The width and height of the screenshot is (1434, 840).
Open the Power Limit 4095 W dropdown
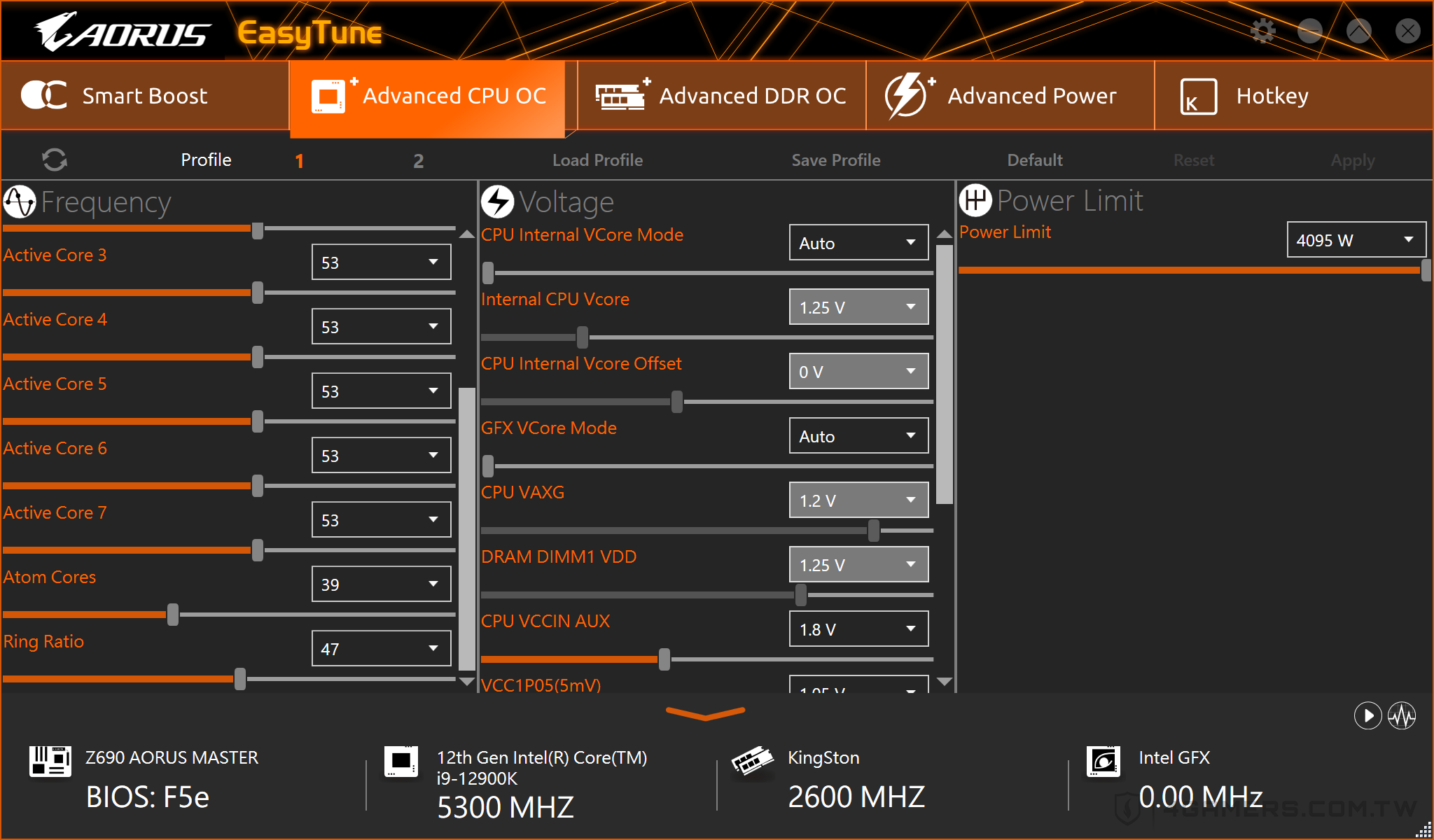click(1356, 239)
